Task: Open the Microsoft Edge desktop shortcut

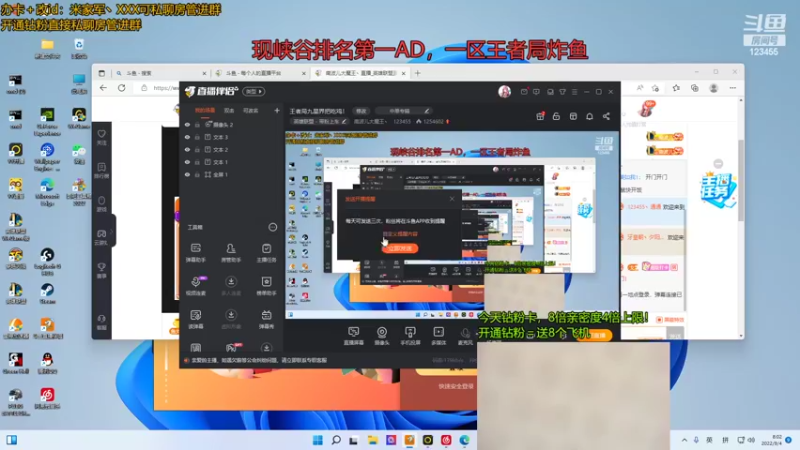Action: point(47,192)
